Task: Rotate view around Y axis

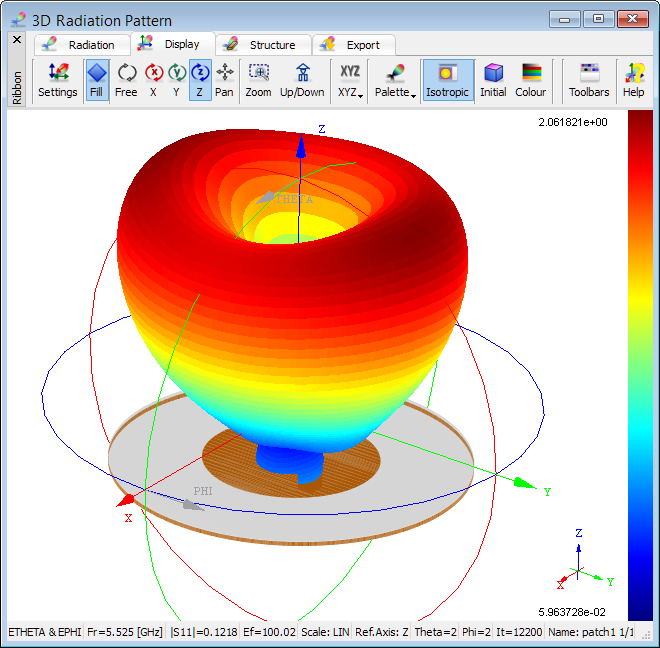Action: (x=176, y=80)
